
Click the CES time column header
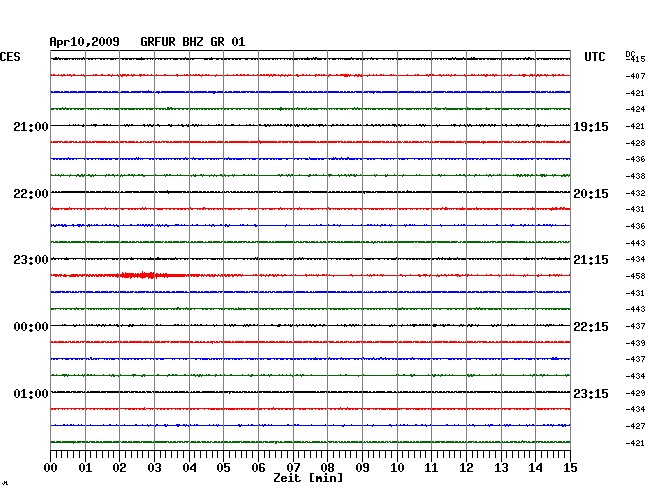coord(10,57)
